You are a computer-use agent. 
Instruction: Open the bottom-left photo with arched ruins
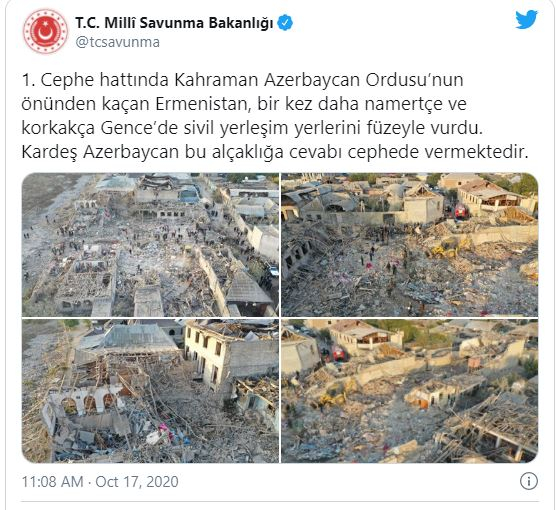(150, 391)
